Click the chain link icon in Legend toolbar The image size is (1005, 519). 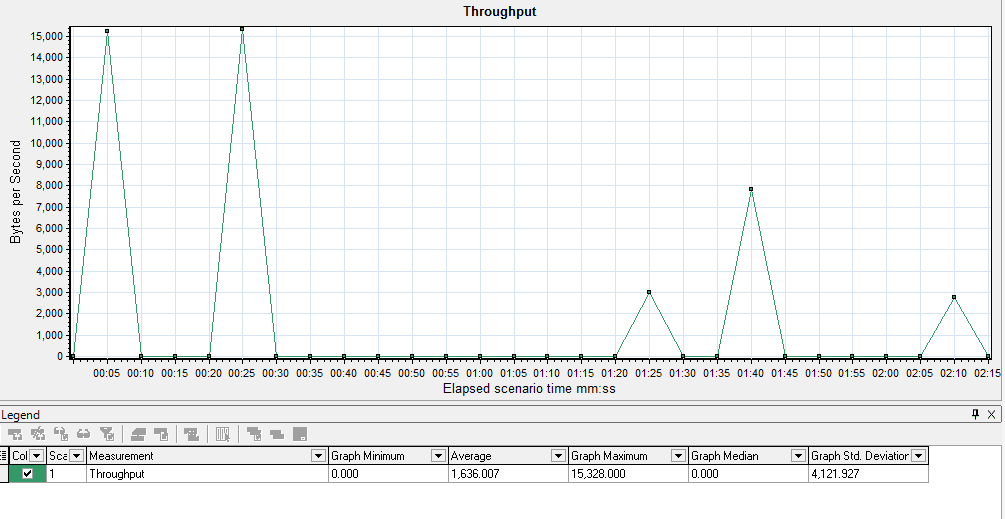[x=84, y=434]
